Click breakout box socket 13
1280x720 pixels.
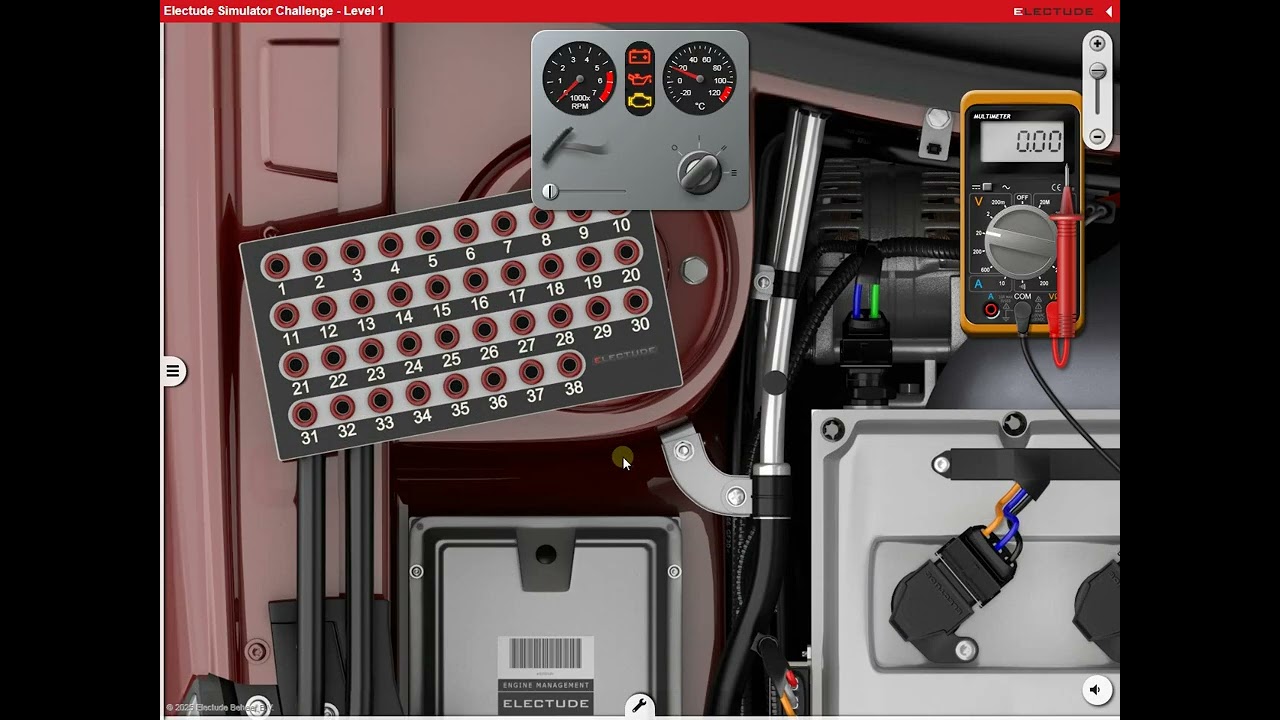362,301
